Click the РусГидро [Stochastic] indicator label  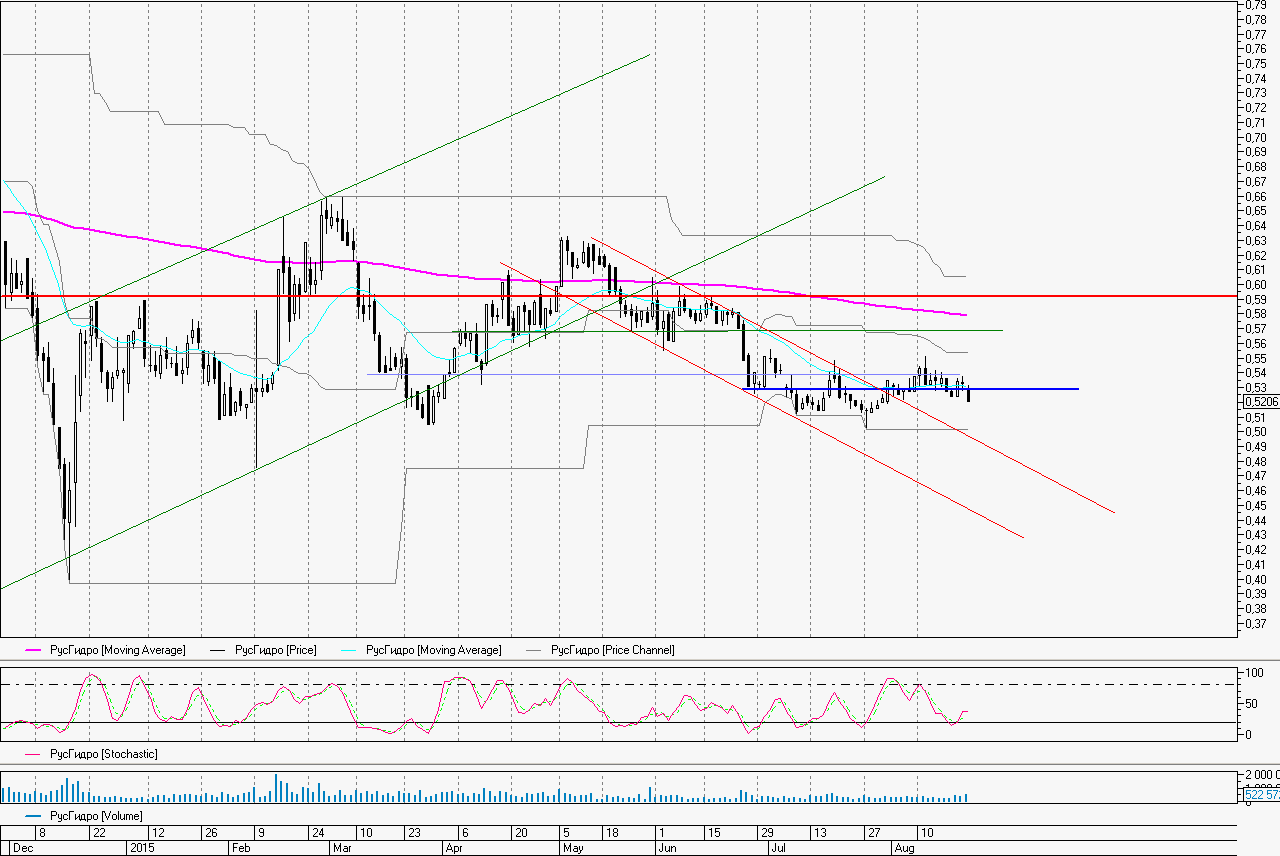[x=103, y=754]
